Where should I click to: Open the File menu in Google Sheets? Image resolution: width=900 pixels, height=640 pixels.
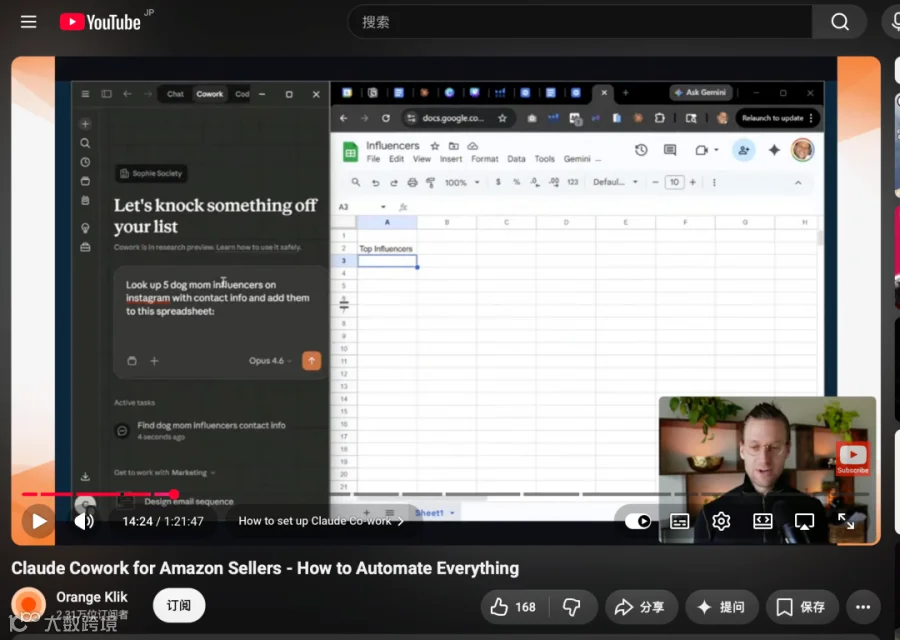tap(373, 159)
